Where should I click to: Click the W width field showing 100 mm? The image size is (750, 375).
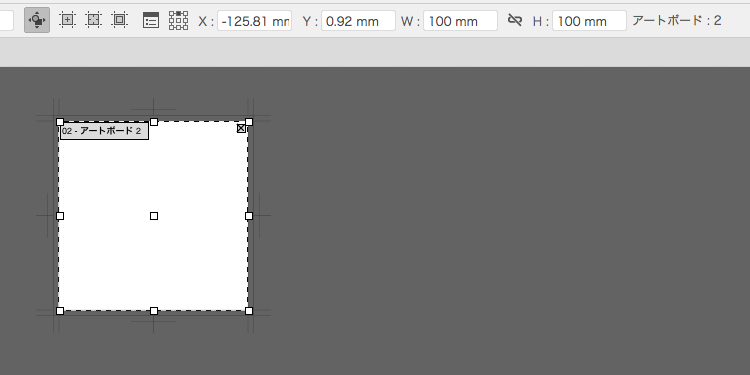click(460, 21)
